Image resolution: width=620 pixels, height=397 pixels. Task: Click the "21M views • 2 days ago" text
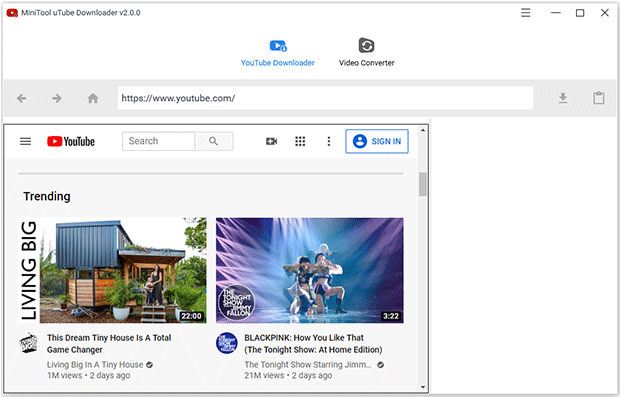(x=288, y=376)
